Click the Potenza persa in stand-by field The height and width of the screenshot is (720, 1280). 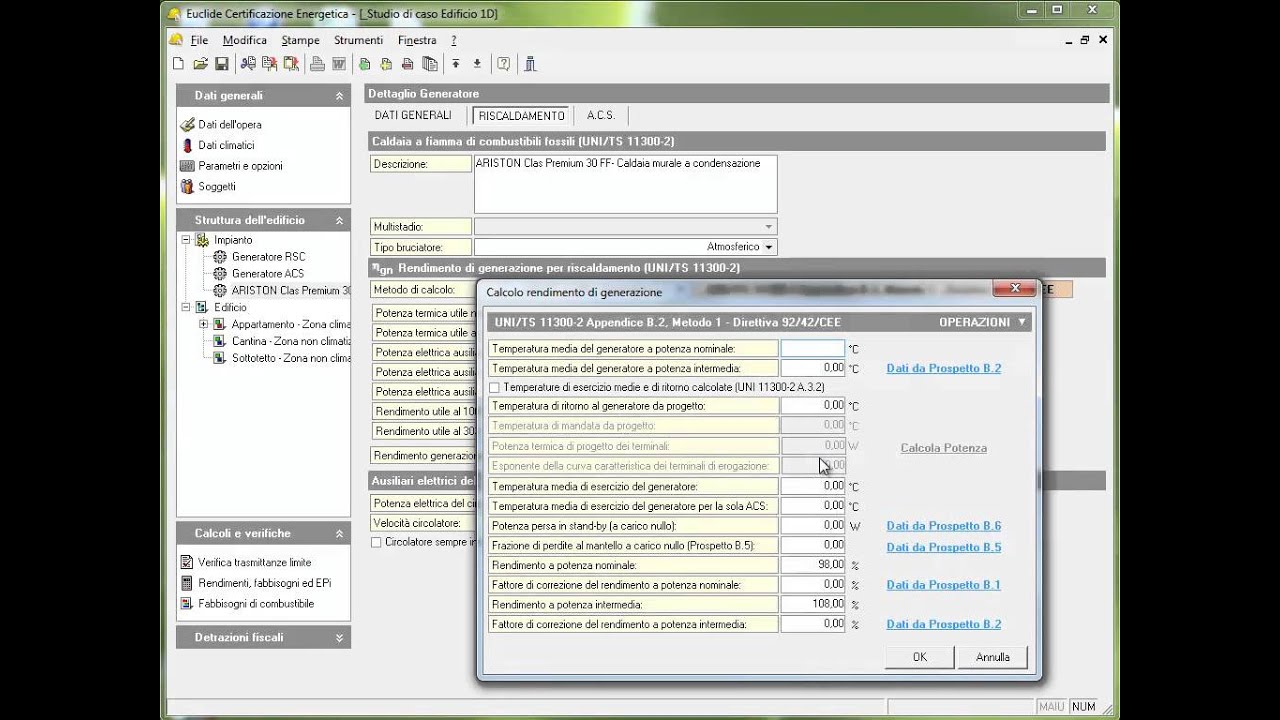click(812, 525)
